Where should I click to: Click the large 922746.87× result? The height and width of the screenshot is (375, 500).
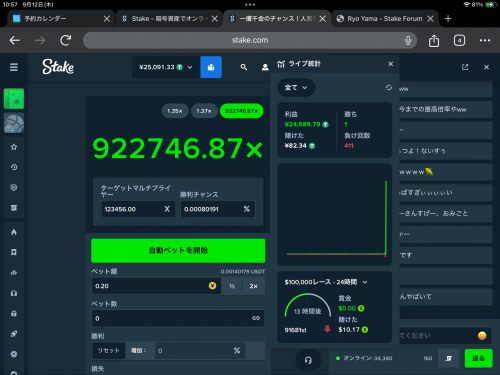pyautogui.click(x=177, y=148)
